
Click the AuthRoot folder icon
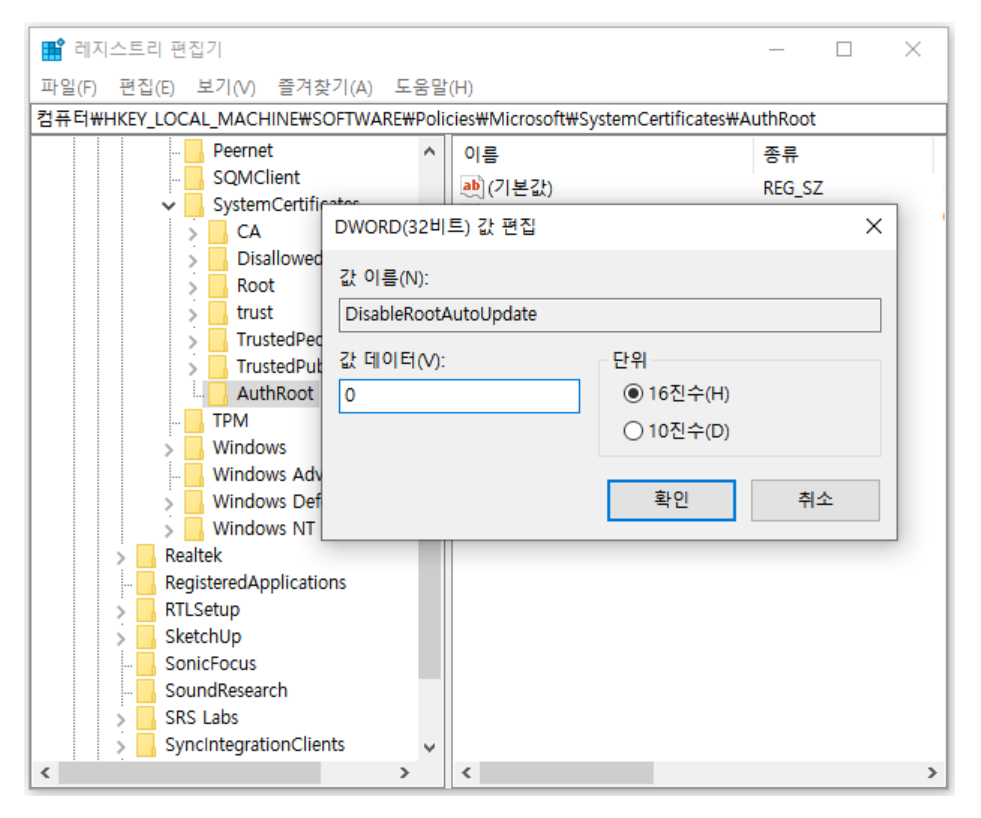(x=218, y=393)
